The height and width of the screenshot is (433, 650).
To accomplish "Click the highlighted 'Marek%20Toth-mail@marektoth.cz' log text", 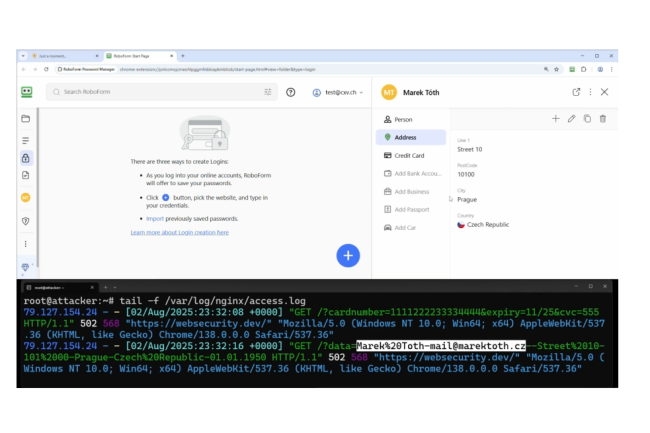I will (441, 346).
